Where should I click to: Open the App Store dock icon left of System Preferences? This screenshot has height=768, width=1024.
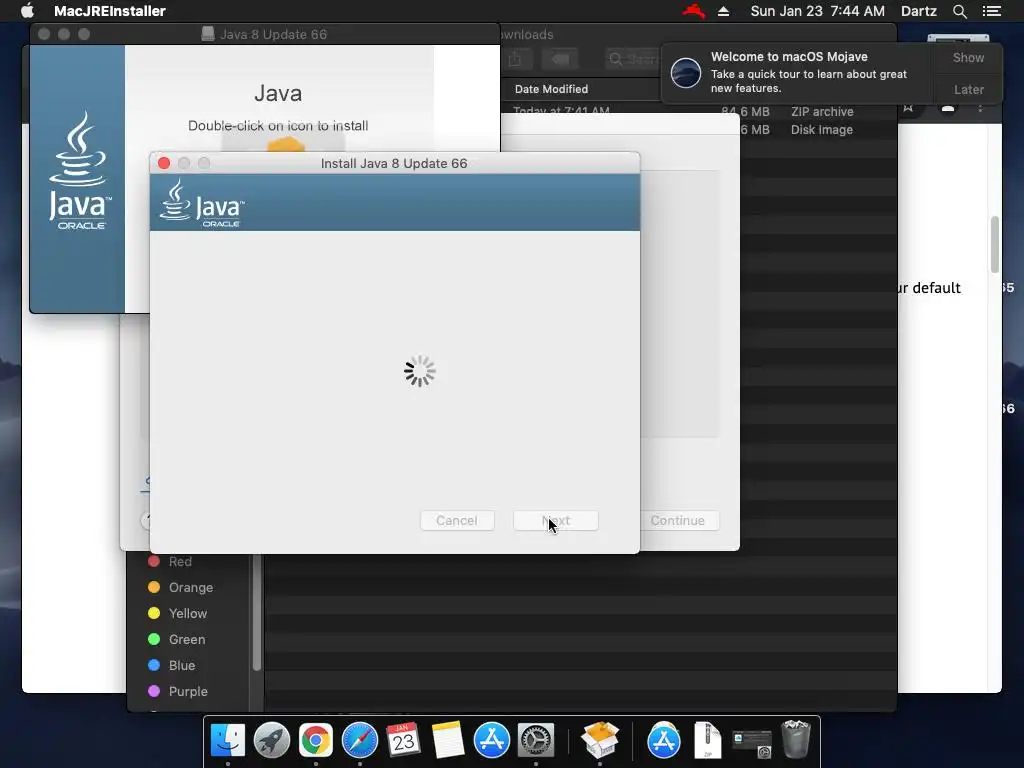492,740
